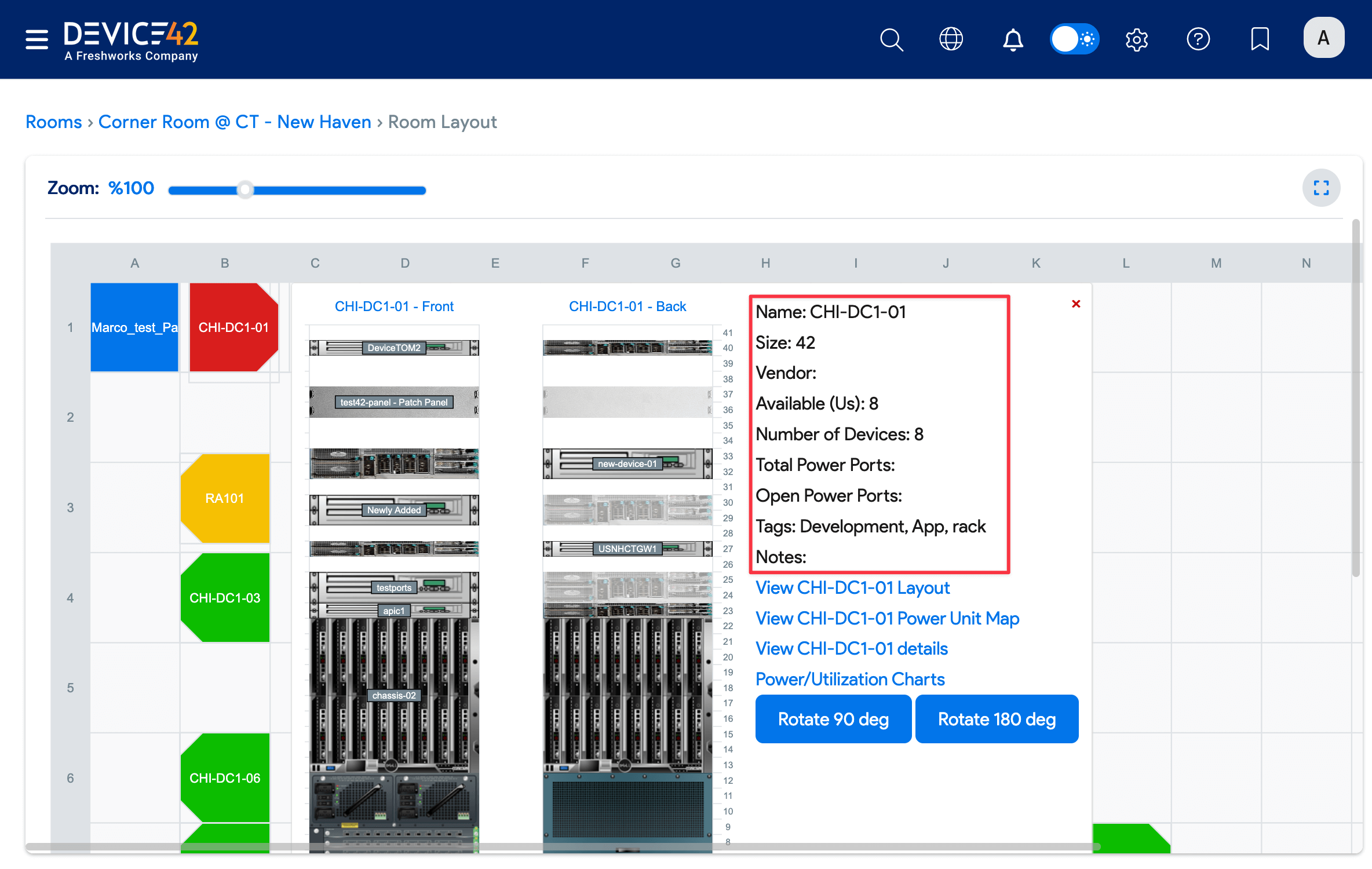
Task: Open the user avatar menu
Action: pos(1323,38)
